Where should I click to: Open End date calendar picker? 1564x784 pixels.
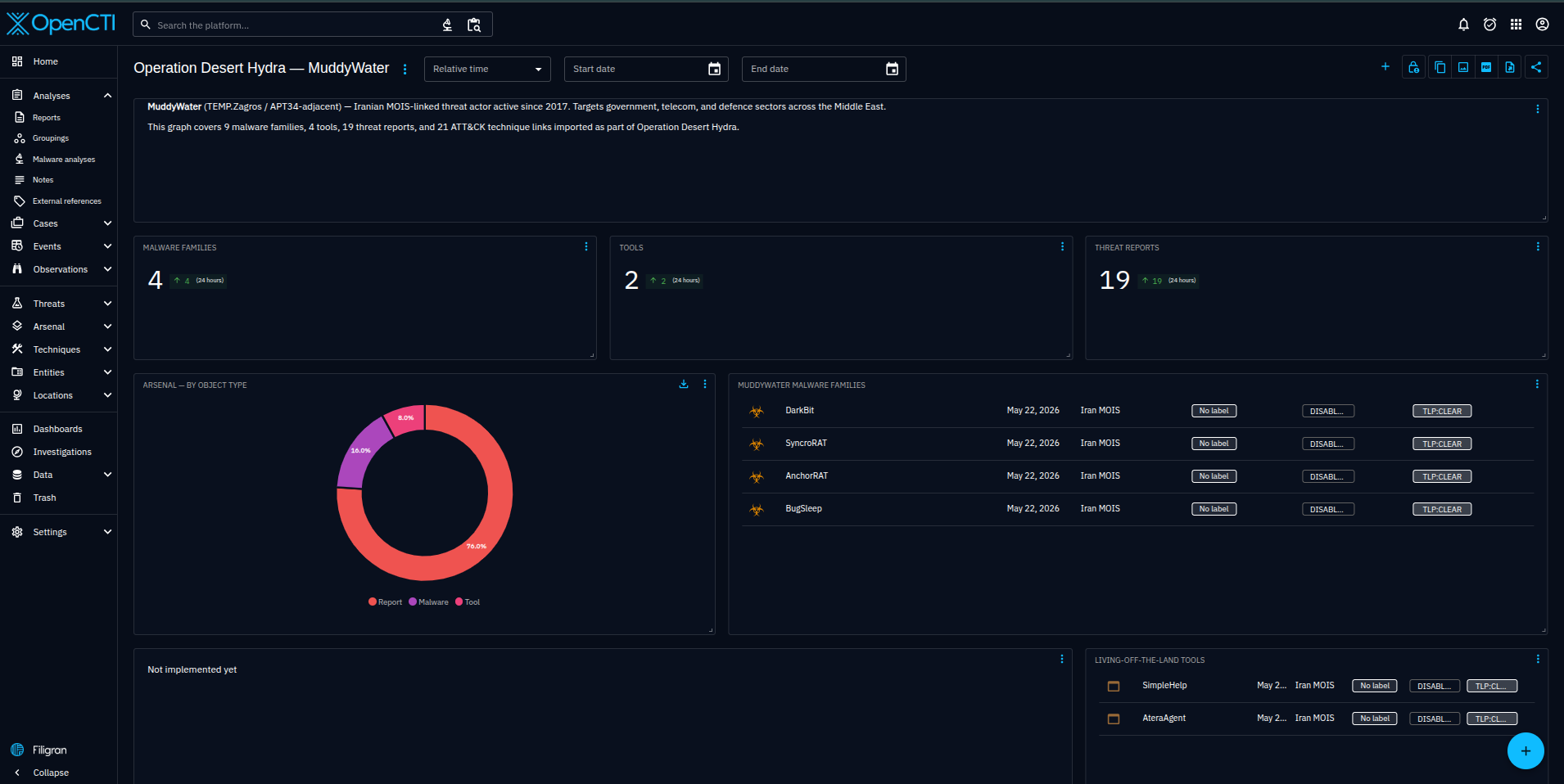892,70
